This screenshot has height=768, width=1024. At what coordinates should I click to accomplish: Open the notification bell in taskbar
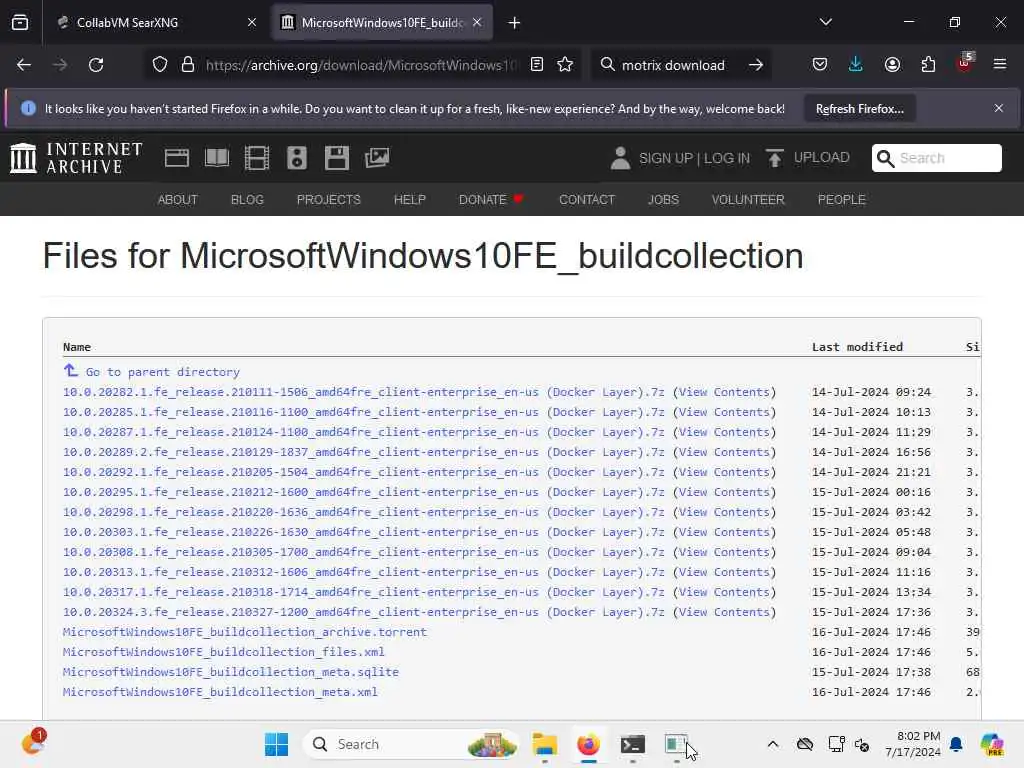(x=956, y=744)
